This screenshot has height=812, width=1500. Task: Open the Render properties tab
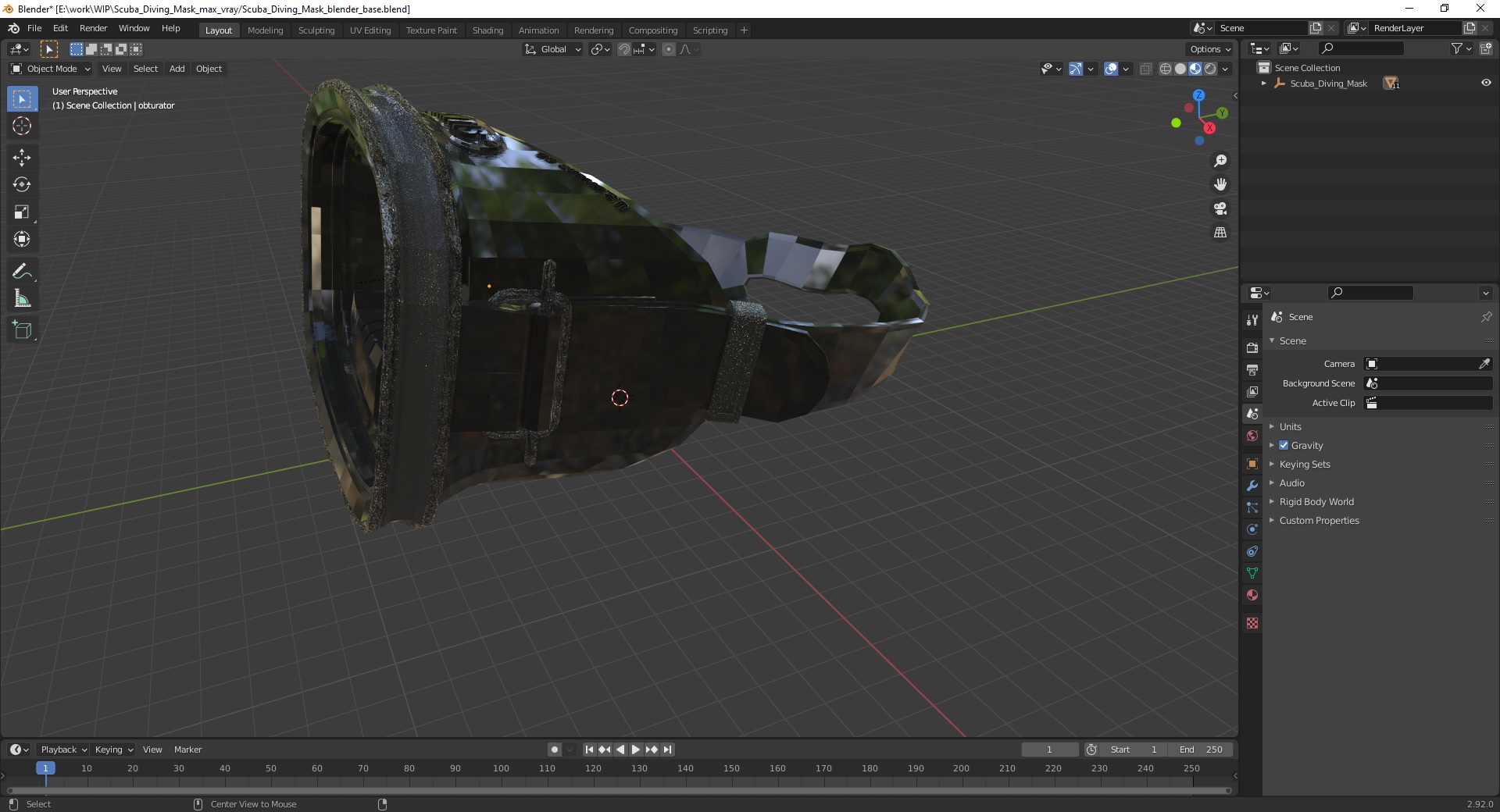[1252, 347]
